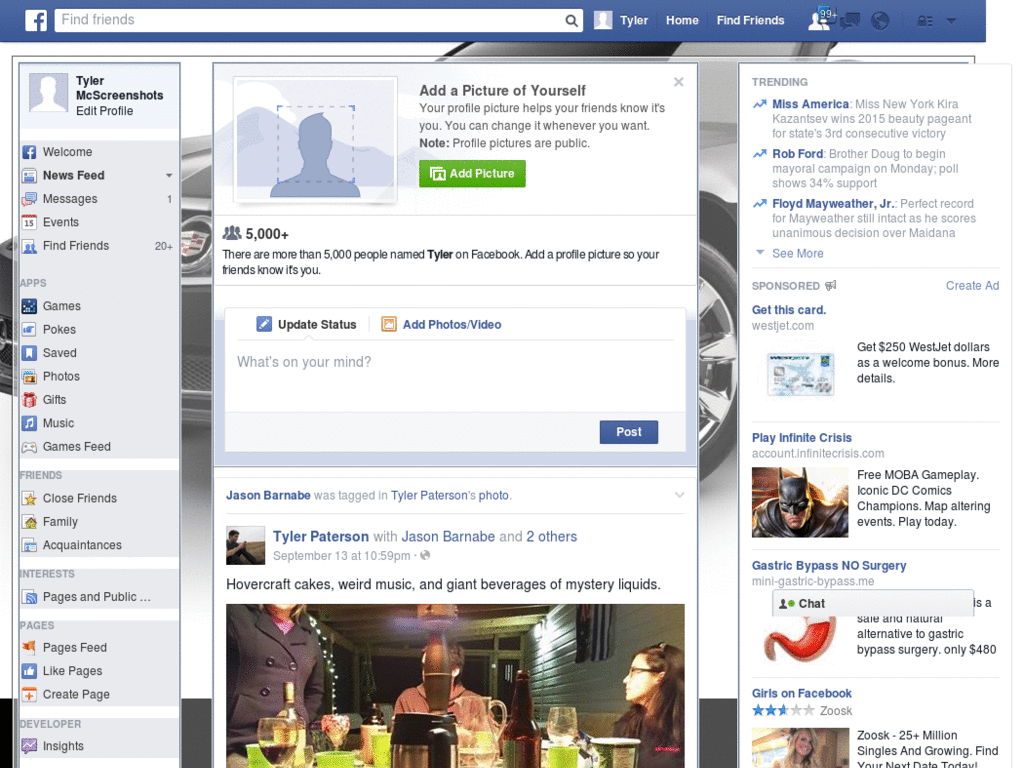1024x768 pixels.
Task: Select the Add Photos/Video tab
Action: (x=441, y=325)
